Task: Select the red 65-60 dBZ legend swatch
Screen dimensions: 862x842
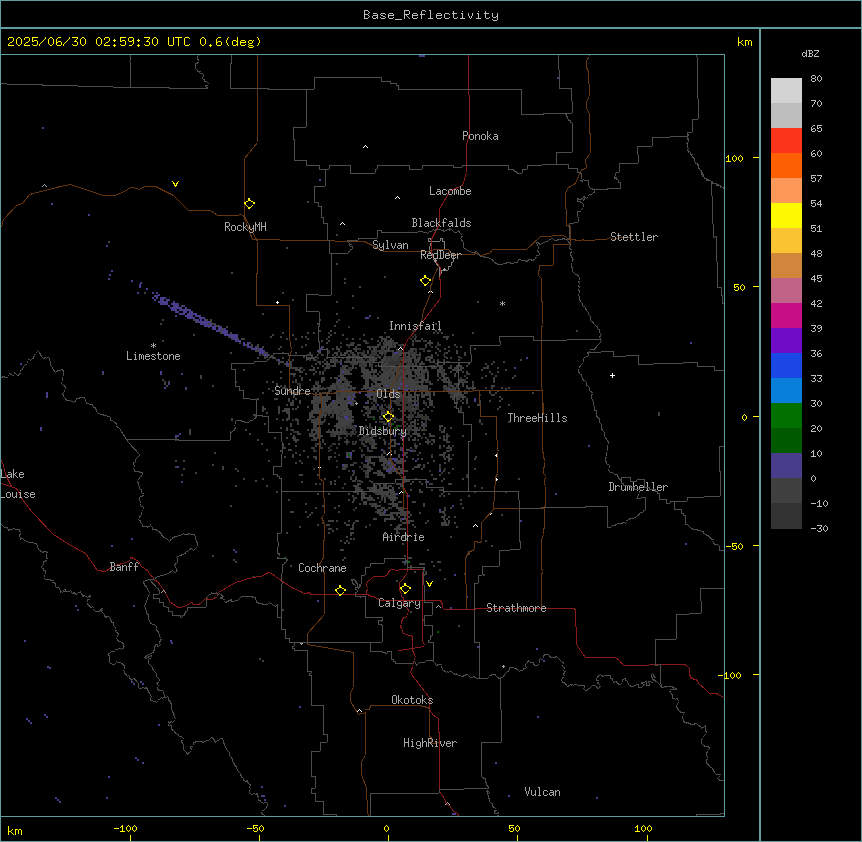Action: (x=786, y=140)
